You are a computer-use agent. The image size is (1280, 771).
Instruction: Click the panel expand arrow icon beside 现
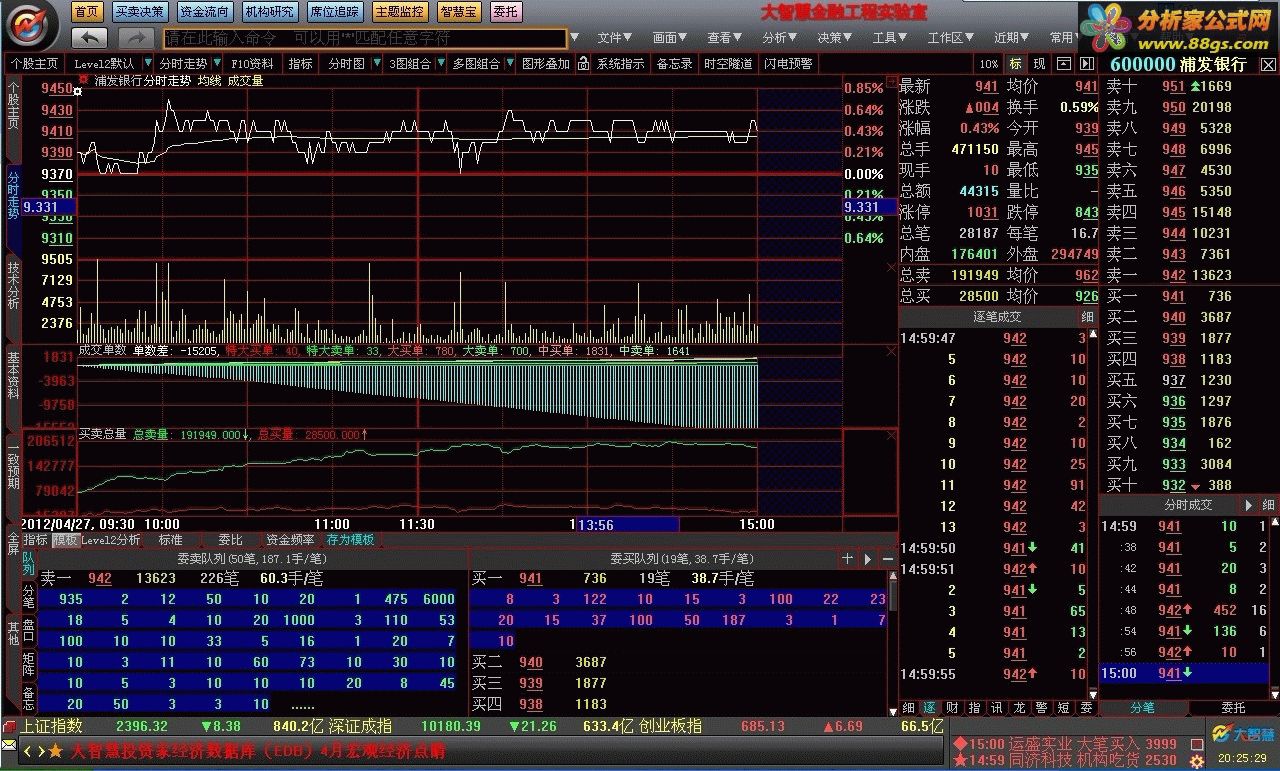pos(1086,63)
